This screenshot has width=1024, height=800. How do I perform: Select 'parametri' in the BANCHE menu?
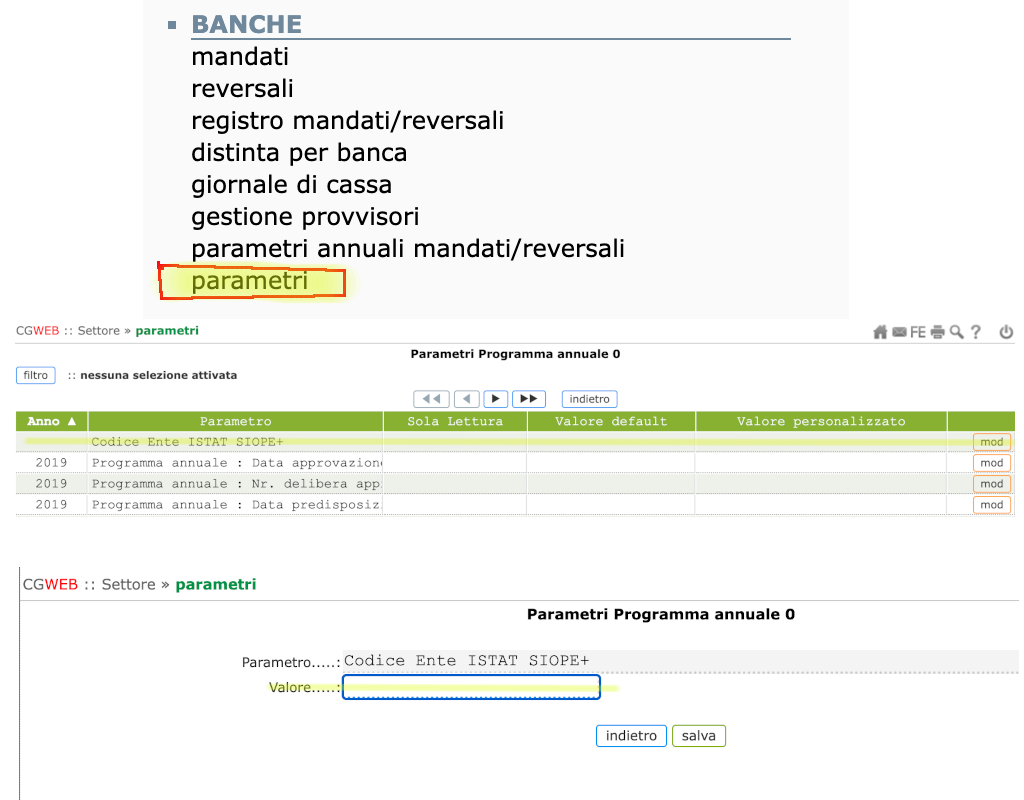point(250,282)
